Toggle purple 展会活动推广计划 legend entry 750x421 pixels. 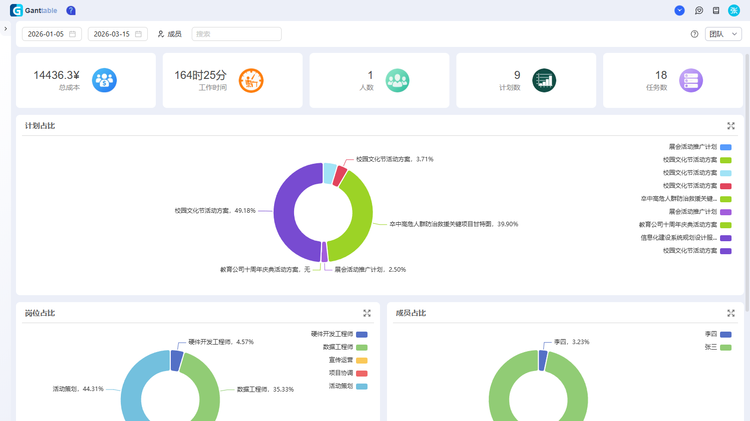[x=700, y=211]
